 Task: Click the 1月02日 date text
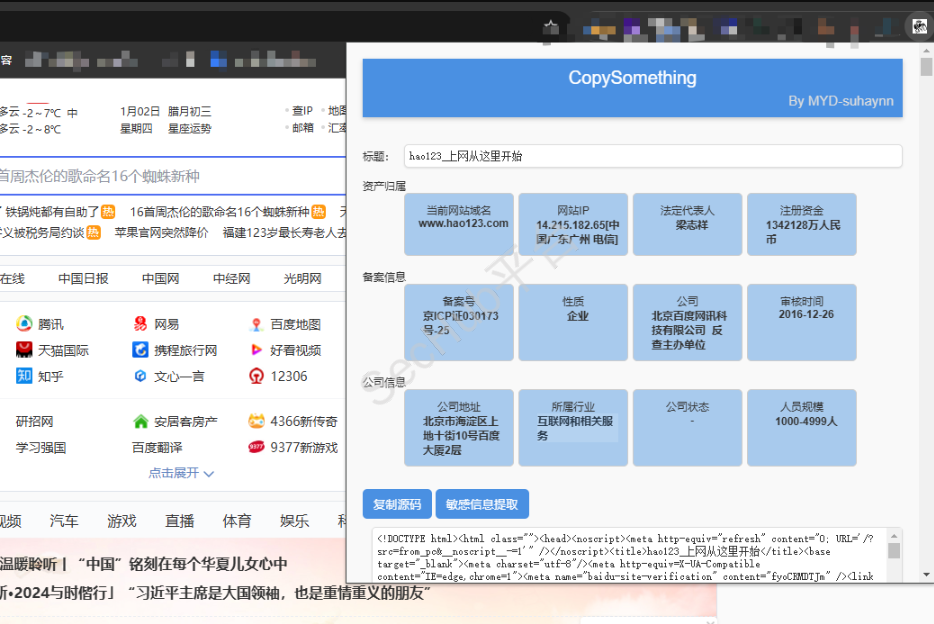point(140,111)
